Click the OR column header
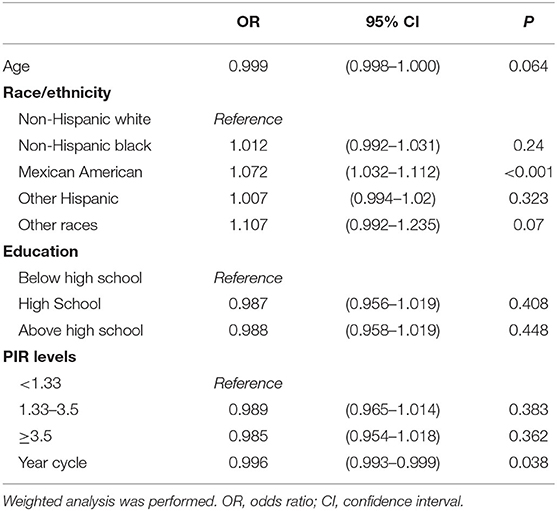This screenshot has width=557, height=511. pyautogui.click(x=248, y=22)
